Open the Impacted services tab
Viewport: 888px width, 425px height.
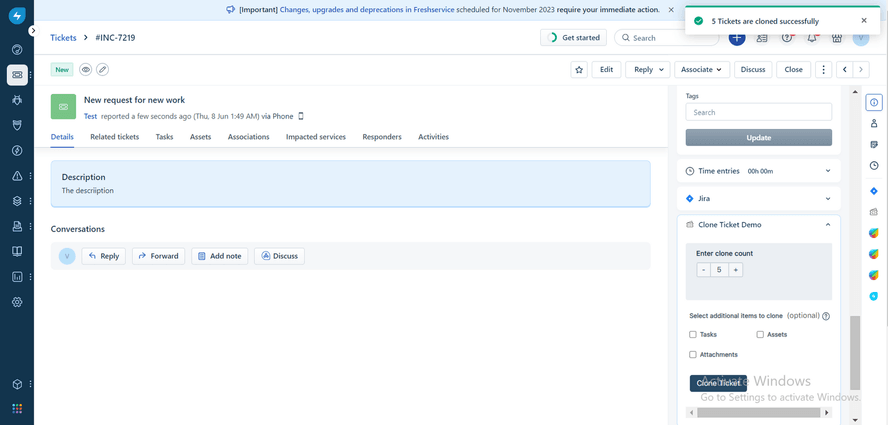tap(315, 137)
